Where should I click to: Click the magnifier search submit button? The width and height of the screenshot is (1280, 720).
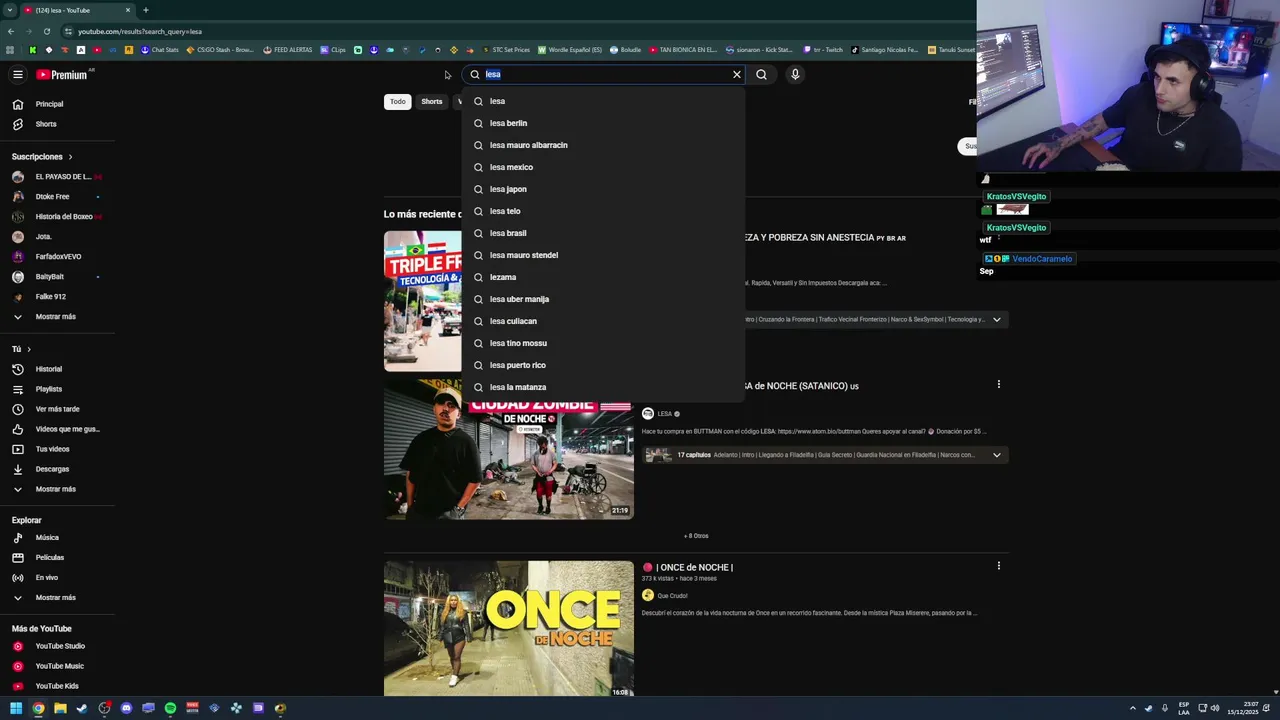pyautogui.click(x=761, y=74)
